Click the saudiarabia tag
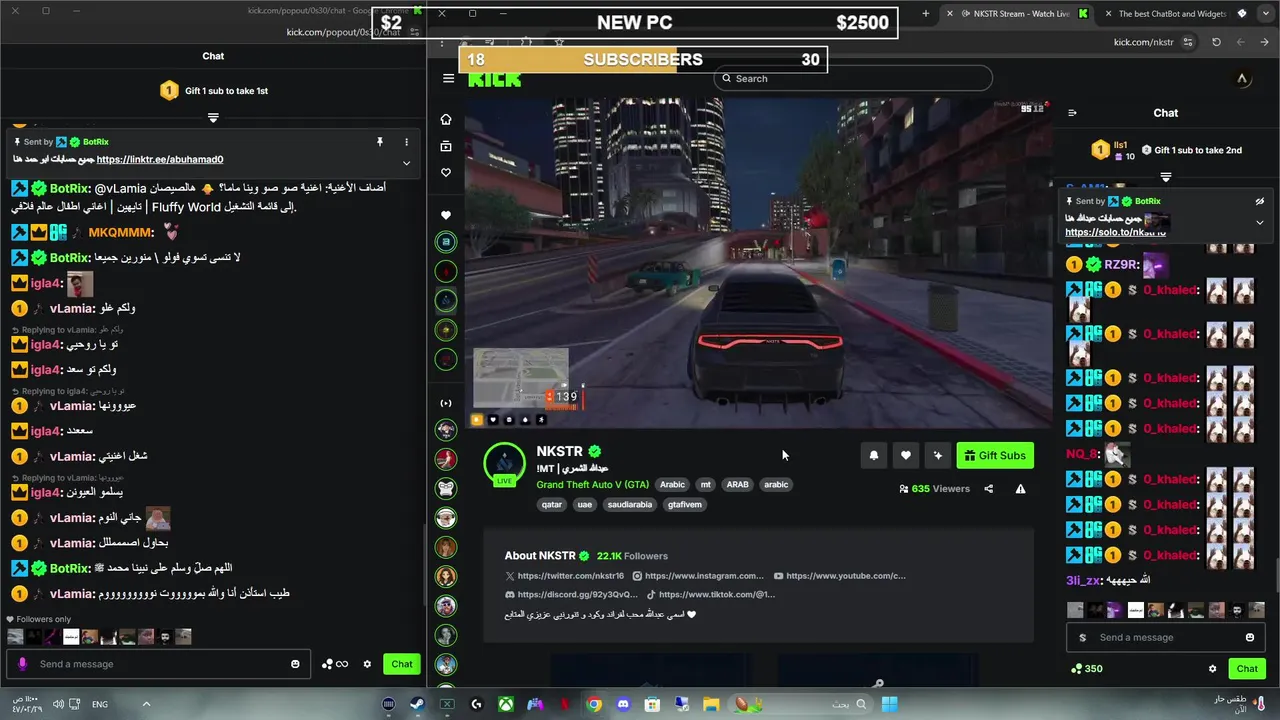The image size is (1280, 720). [630, 505]
